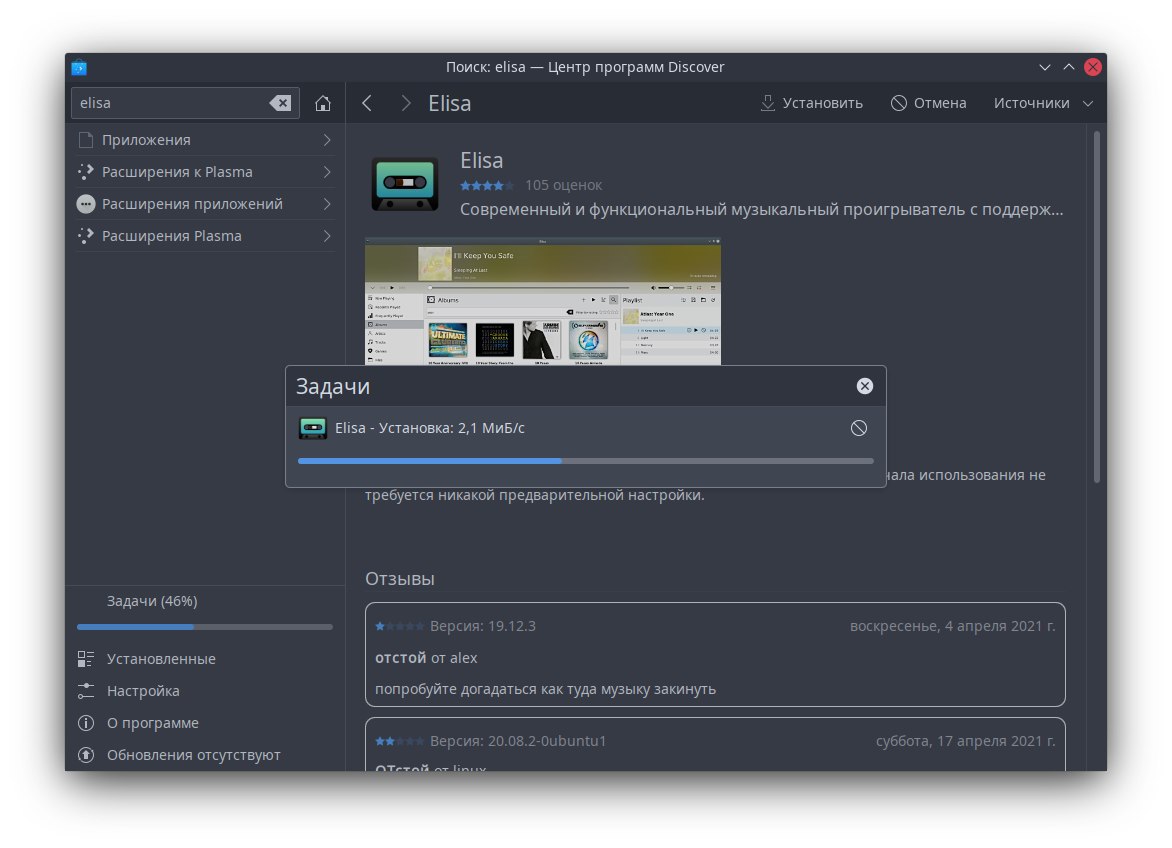Click the Elisa description line
Image resolution: width=1172 pixels, height=848 pixels.
(x=761, y=210)
